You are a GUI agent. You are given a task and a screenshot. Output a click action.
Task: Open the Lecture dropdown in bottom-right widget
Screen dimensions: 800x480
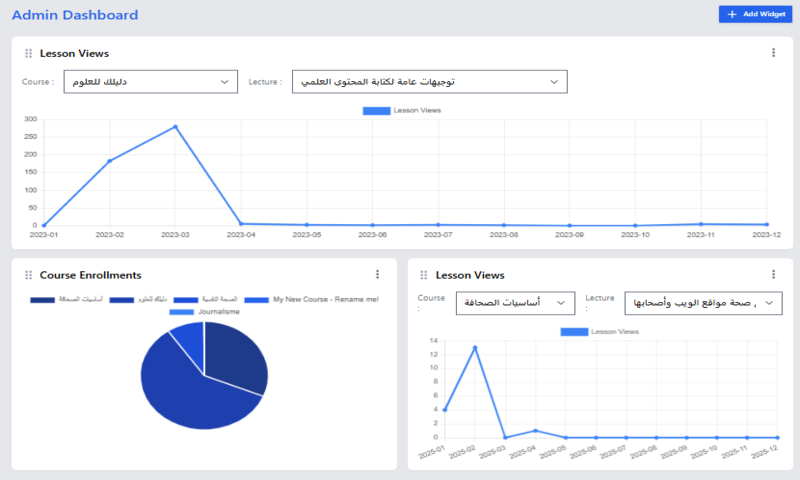point(703,303)
